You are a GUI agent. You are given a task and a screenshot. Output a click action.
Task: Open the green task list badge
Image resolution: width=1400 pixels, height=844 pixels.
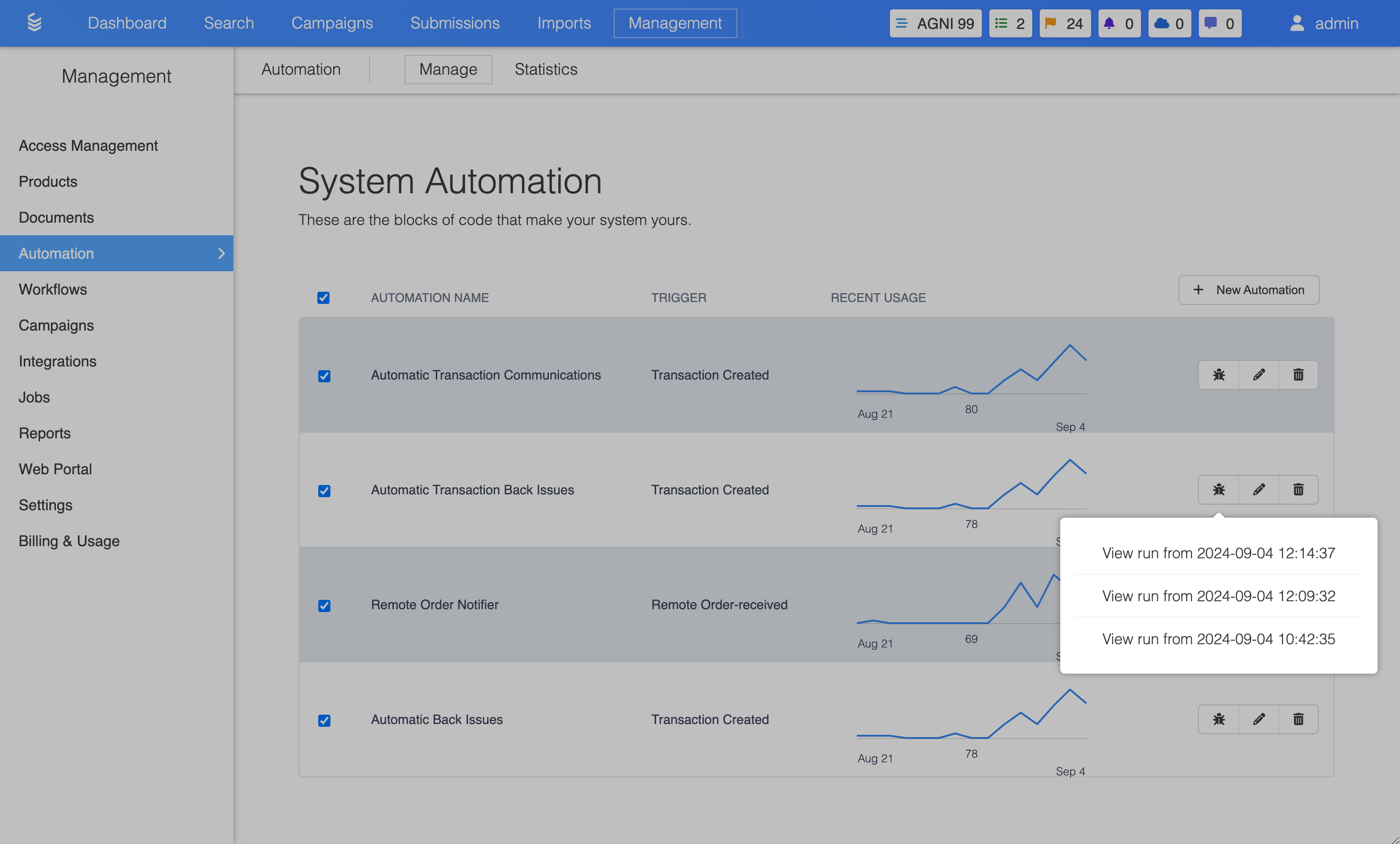click(x=1010, y=23)
